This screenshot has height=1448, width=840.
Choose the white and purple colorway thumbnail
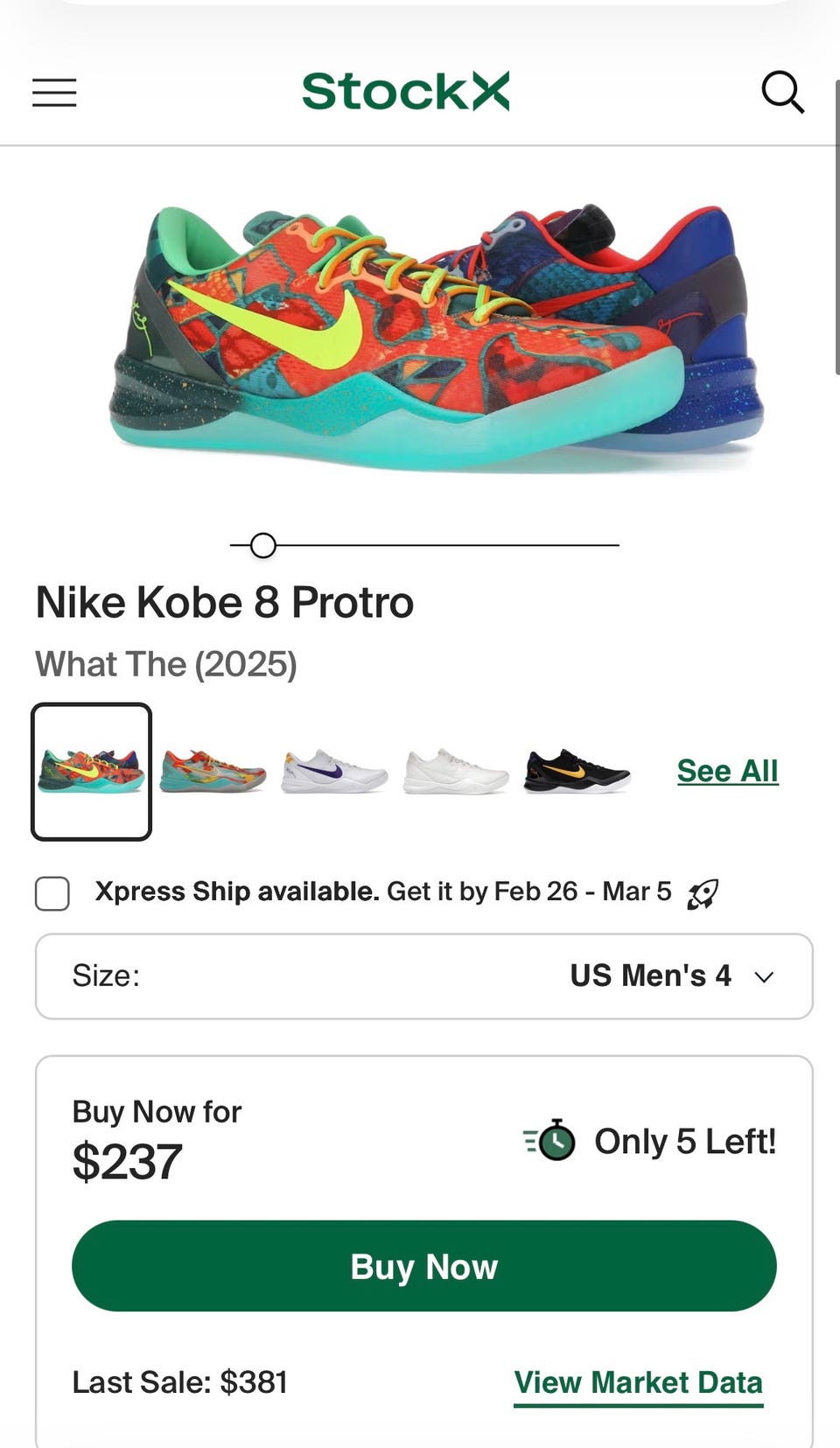pos(334,771)
